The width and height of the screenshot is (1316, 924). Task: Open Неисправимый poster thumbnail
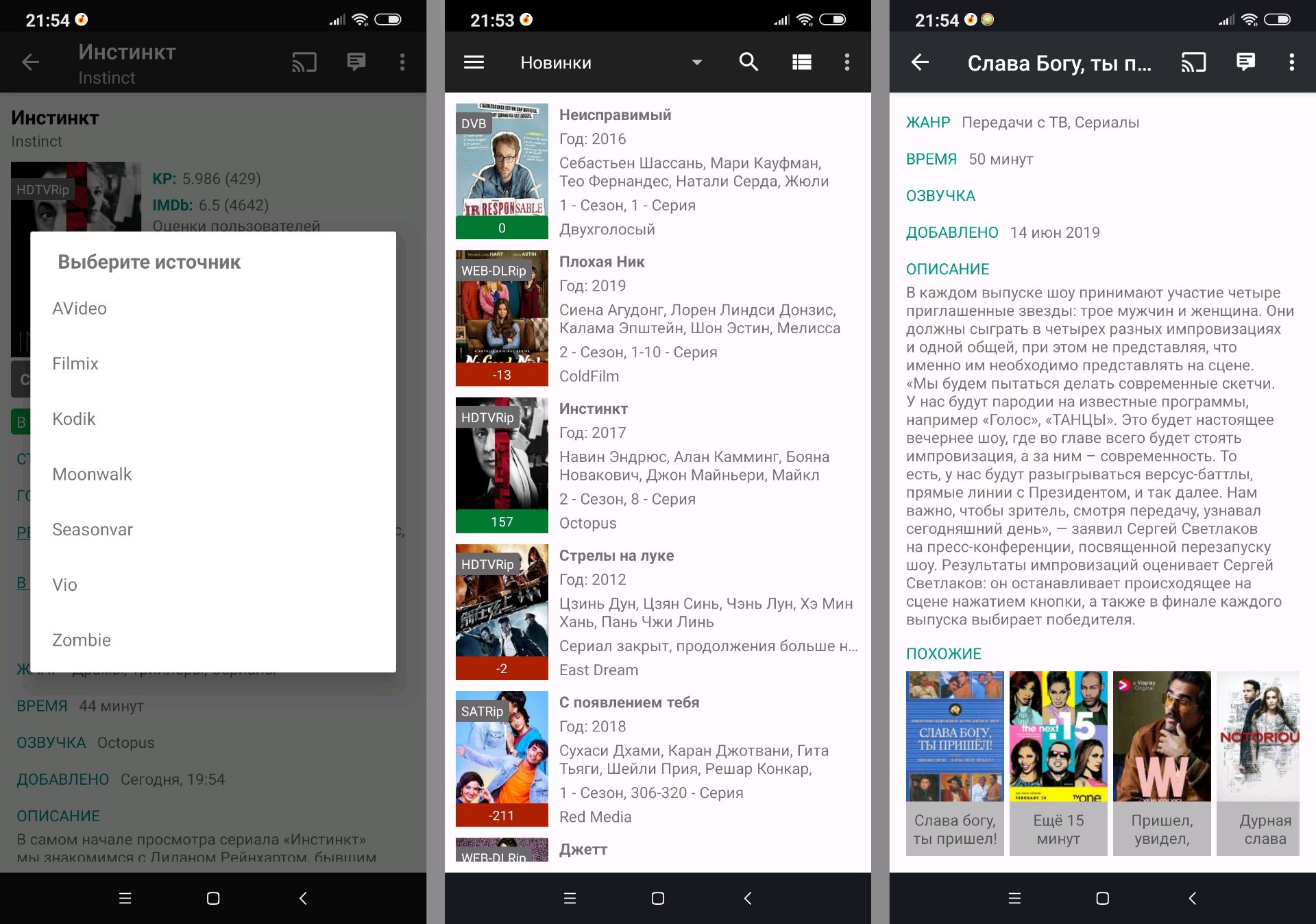click(x=502, y=171)
